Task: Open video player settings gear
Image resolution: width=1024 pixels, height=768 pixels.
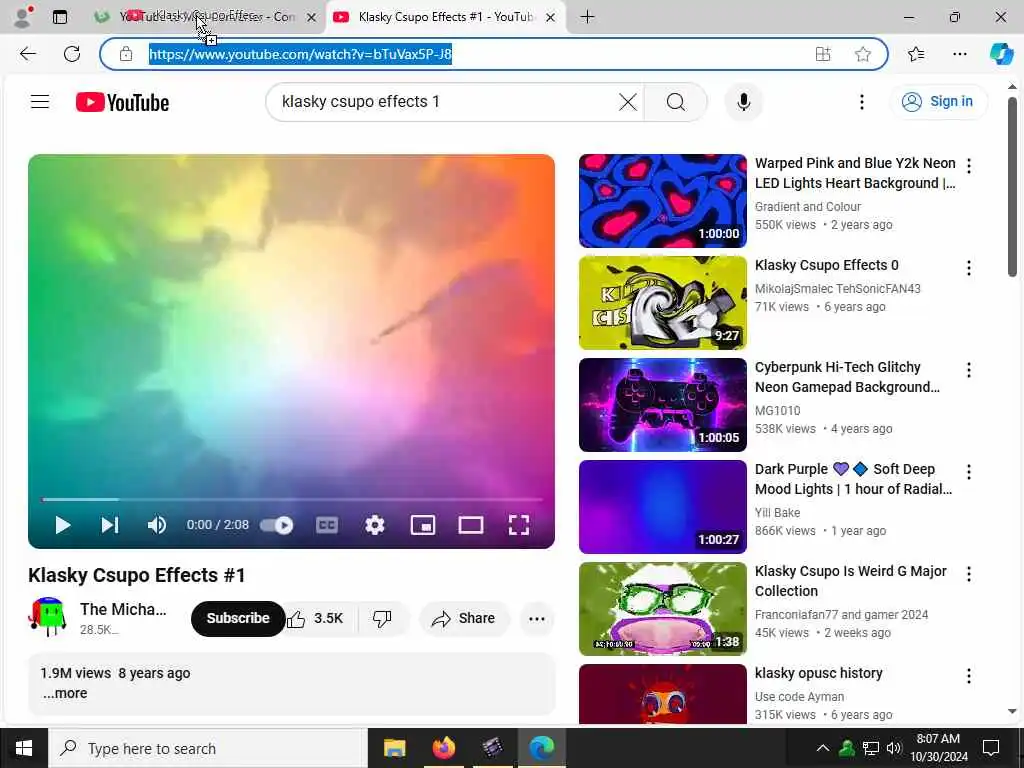Action: [375, 525]
